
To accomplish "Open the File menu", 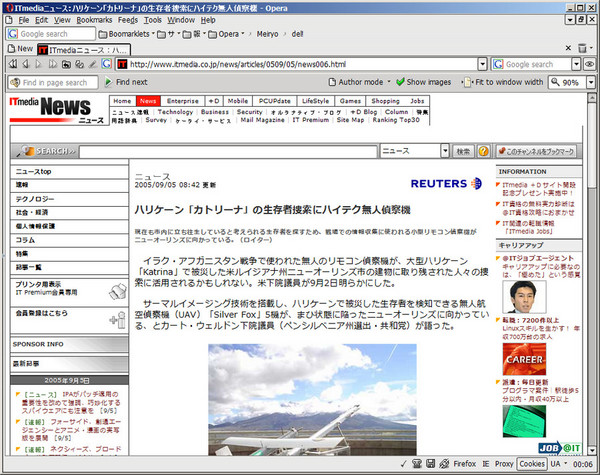I will point(23,20).
